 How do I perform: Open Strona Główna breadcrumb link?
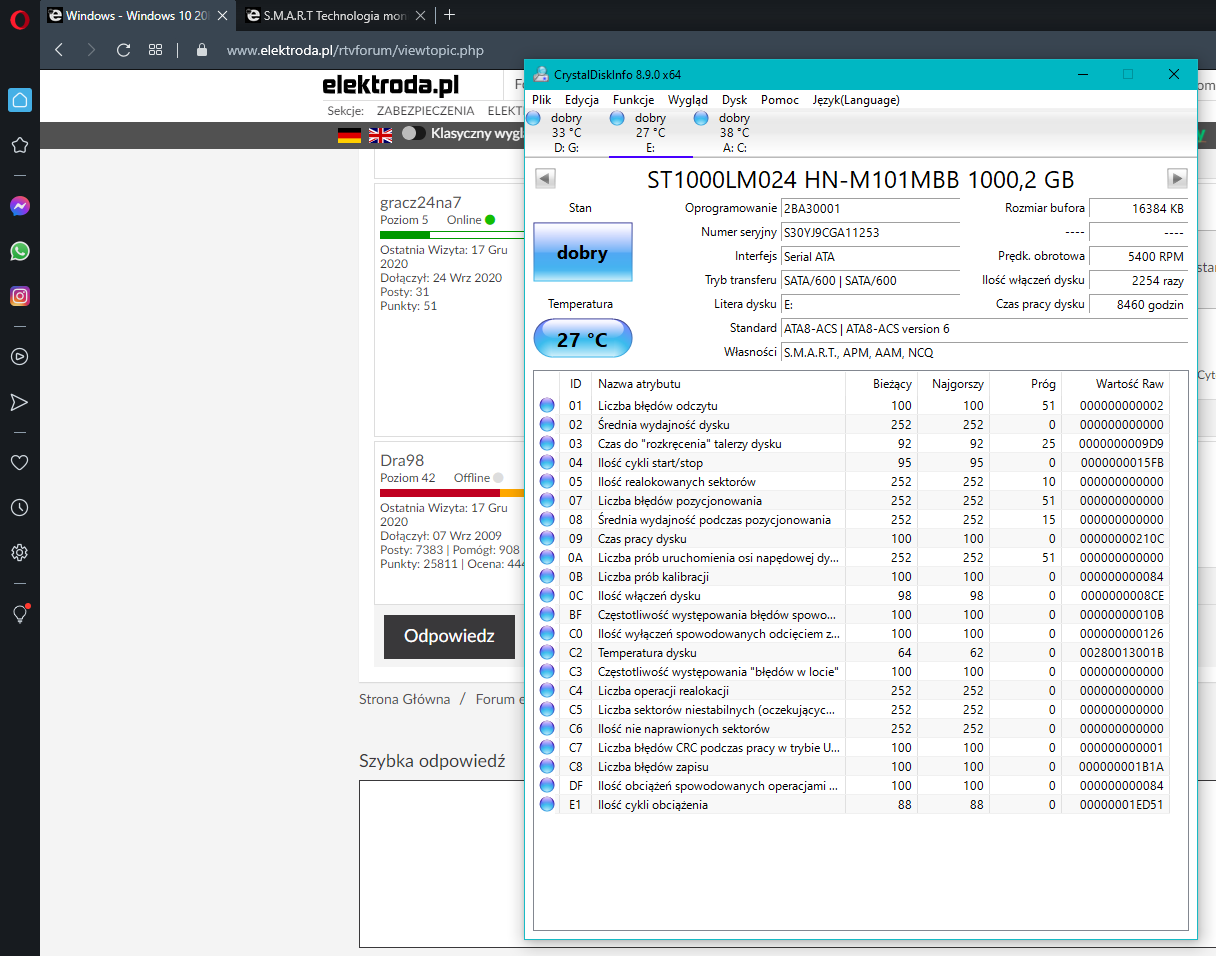405,699
